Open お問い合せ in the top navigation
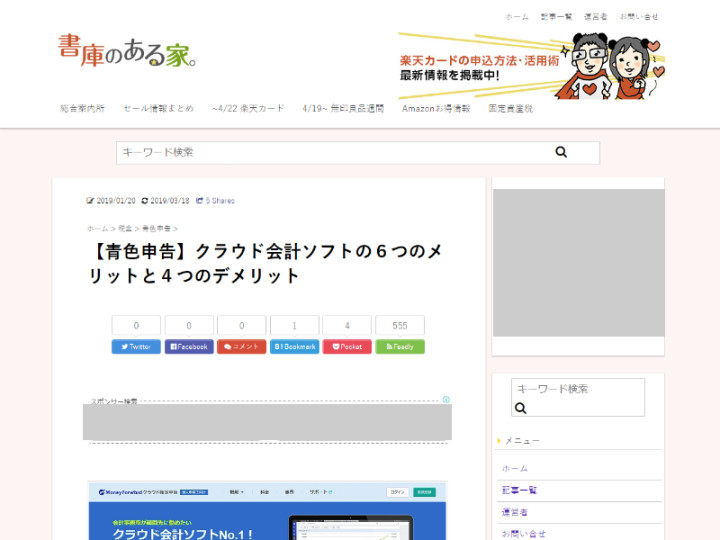This screenshot has width=720, height=540. pos(639,17)
